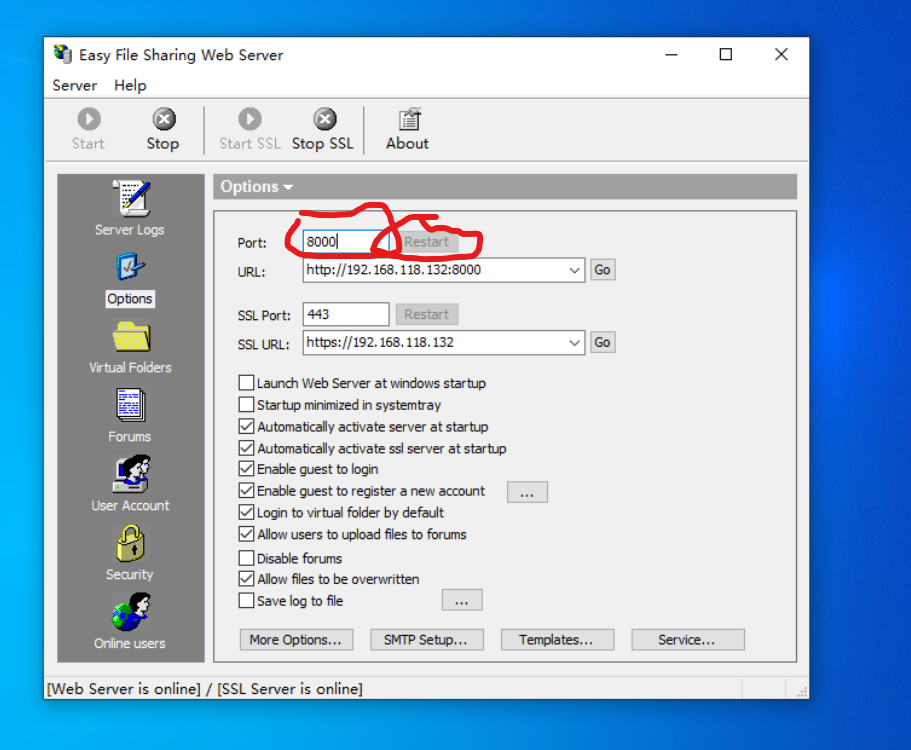Enable Save log to file
The height and width of the screenshot is (750, 911).
pos(246,601)
